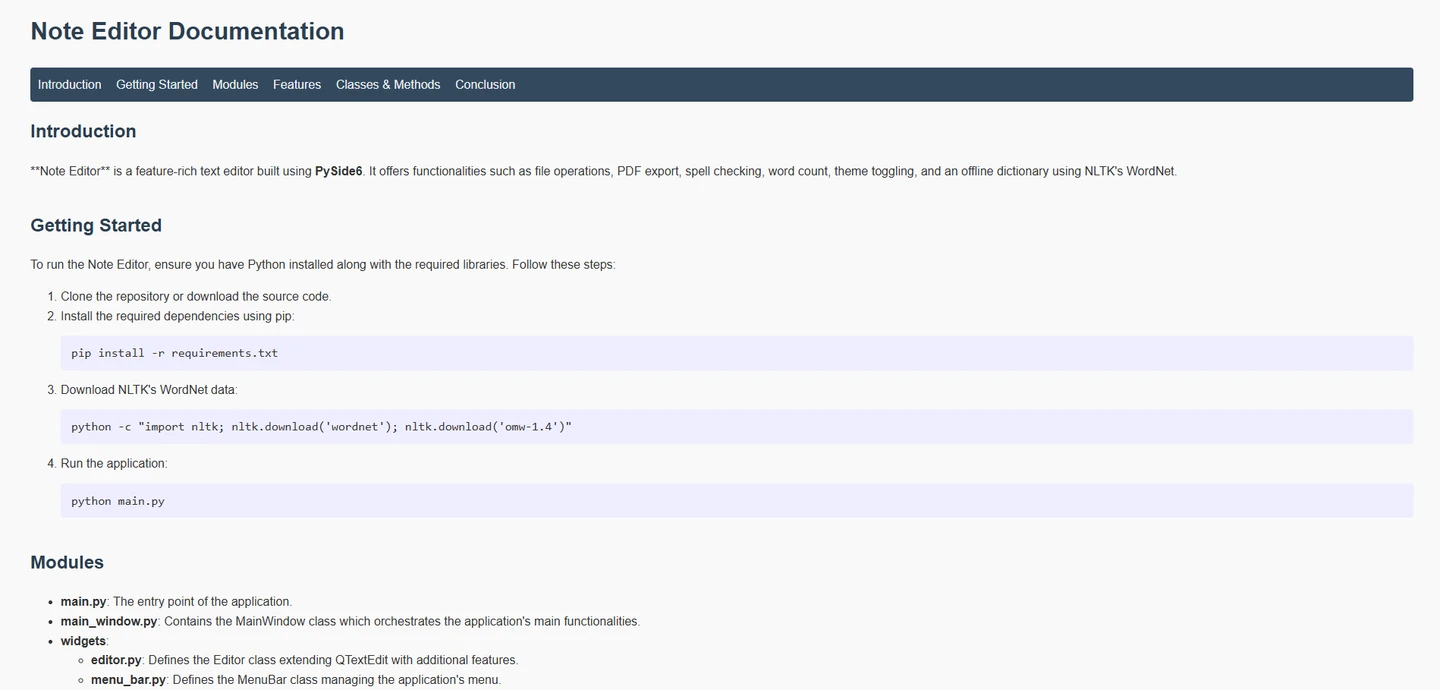Click the main_window.py module list entry
This screenshot has width=1440, height=690.
pyautogui.click(x=350, y=621)
